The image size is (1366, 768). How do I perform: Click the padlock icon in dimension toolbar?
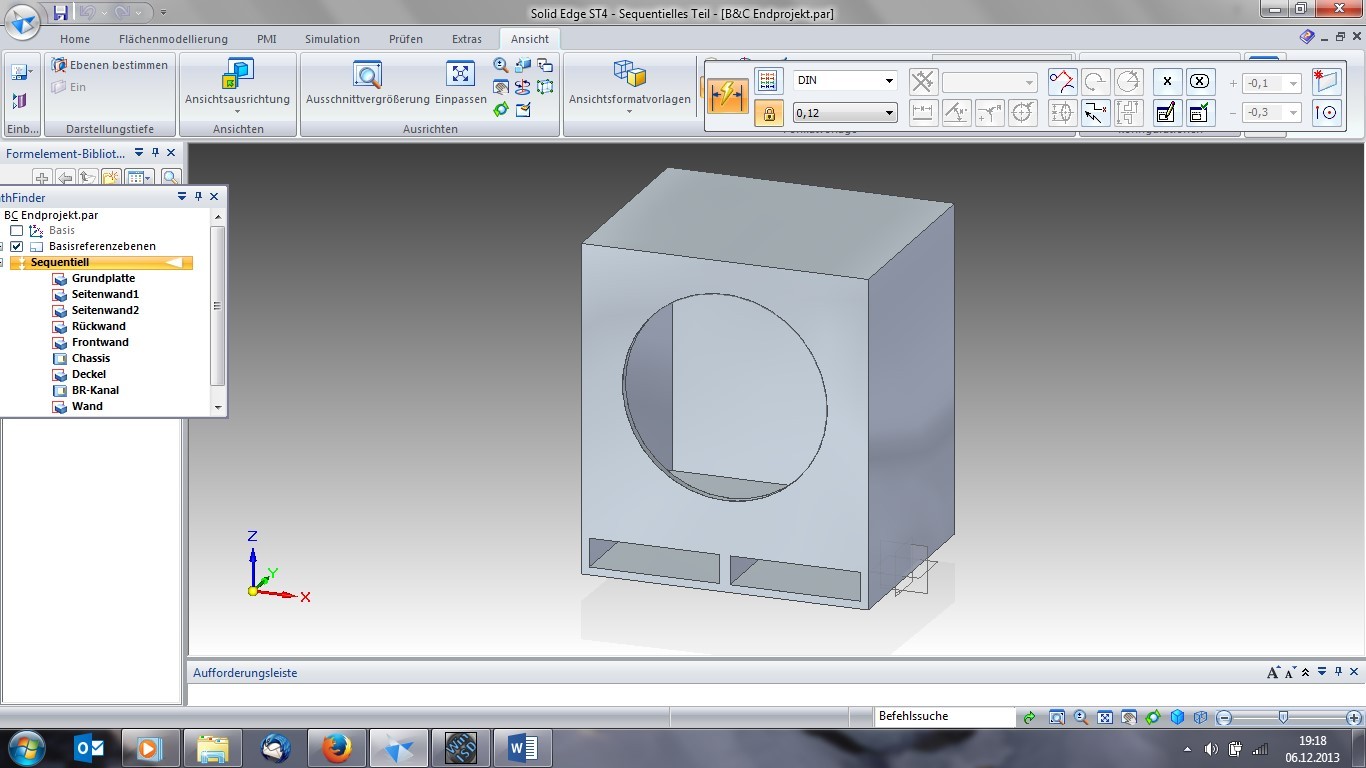(x=768, y=113)
